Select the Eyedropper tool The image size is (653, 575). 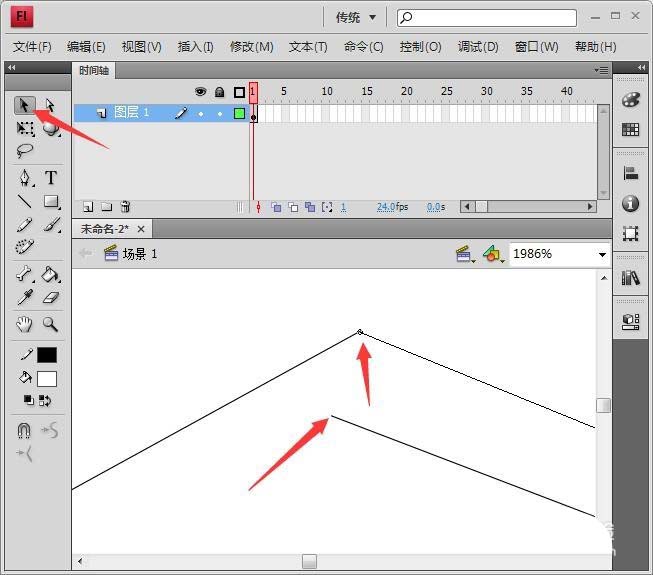(x=25, y=297)
